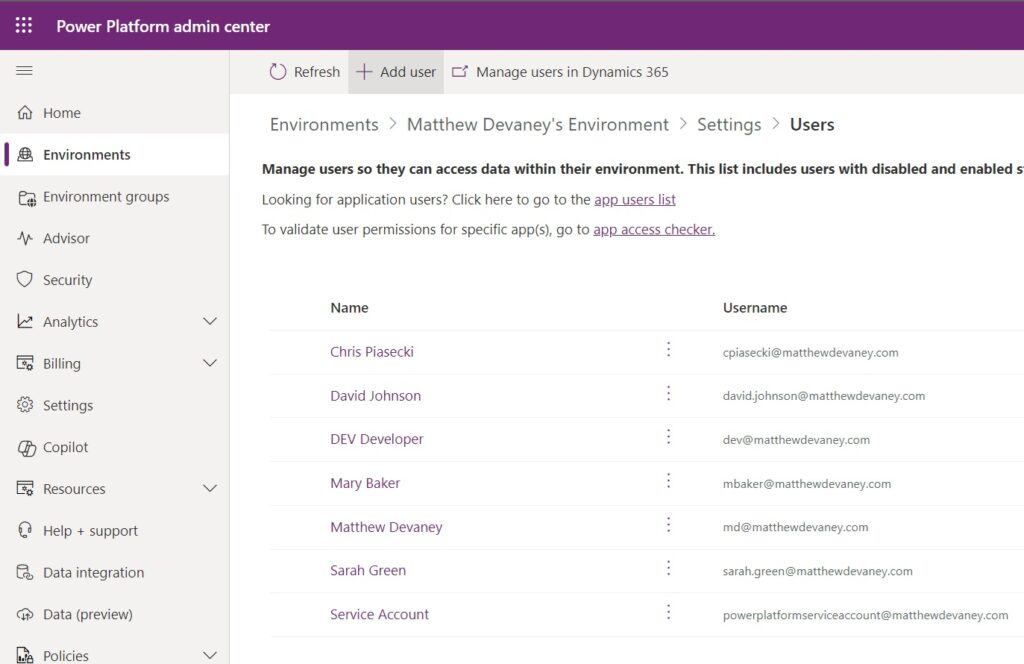The width and height of the screenshot is (1024, 664).
Task: Click the Add user button
Action: tap(396, 72)
